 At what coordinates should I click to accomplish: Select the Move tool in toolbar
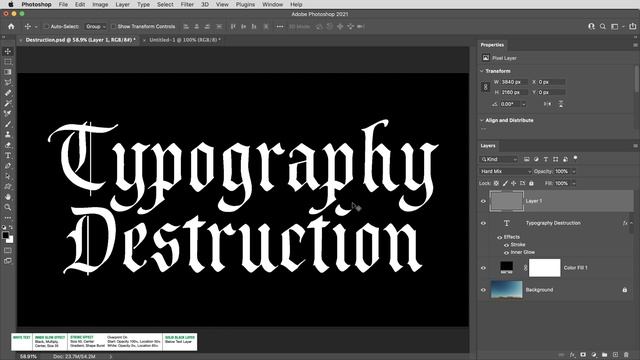[x=8, y=51]
